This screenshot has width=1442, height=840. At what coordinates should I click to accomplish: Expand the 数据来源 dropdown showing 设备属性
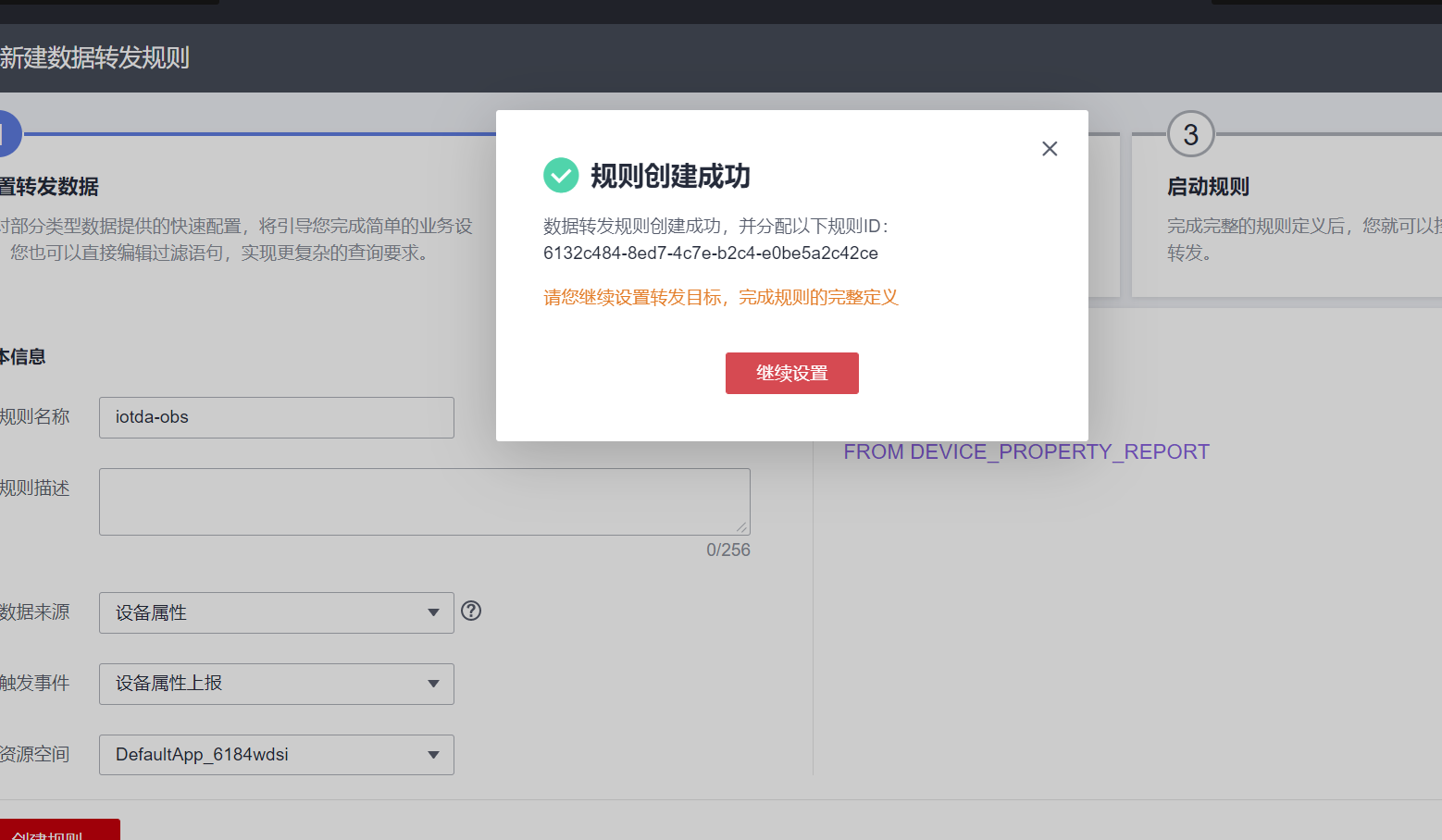(277, 612)
